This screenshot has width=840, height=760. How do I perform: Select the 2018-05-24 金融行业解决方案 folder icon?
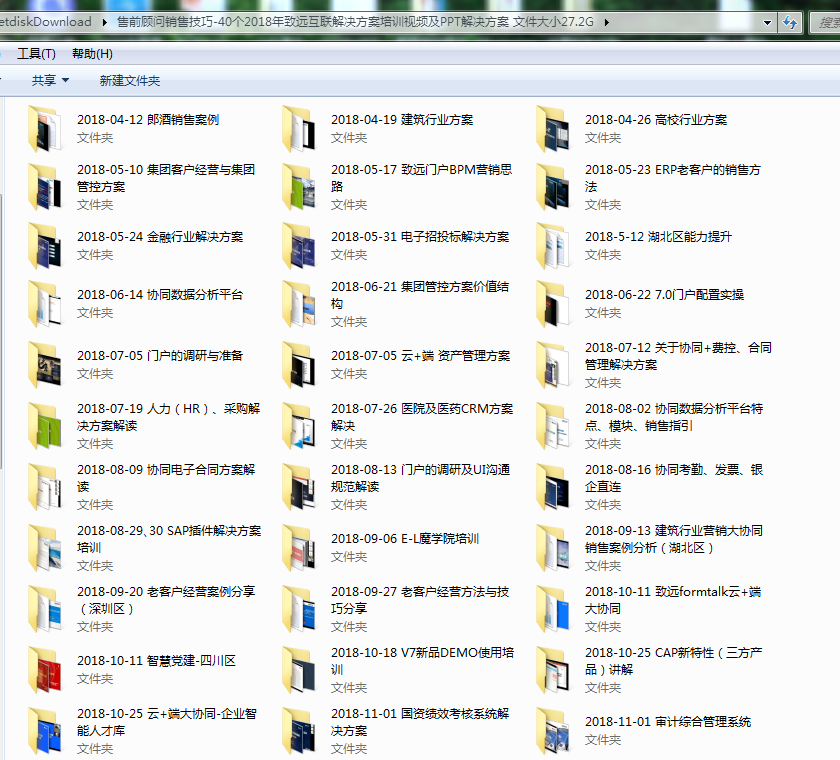click(x=44, y=245)
